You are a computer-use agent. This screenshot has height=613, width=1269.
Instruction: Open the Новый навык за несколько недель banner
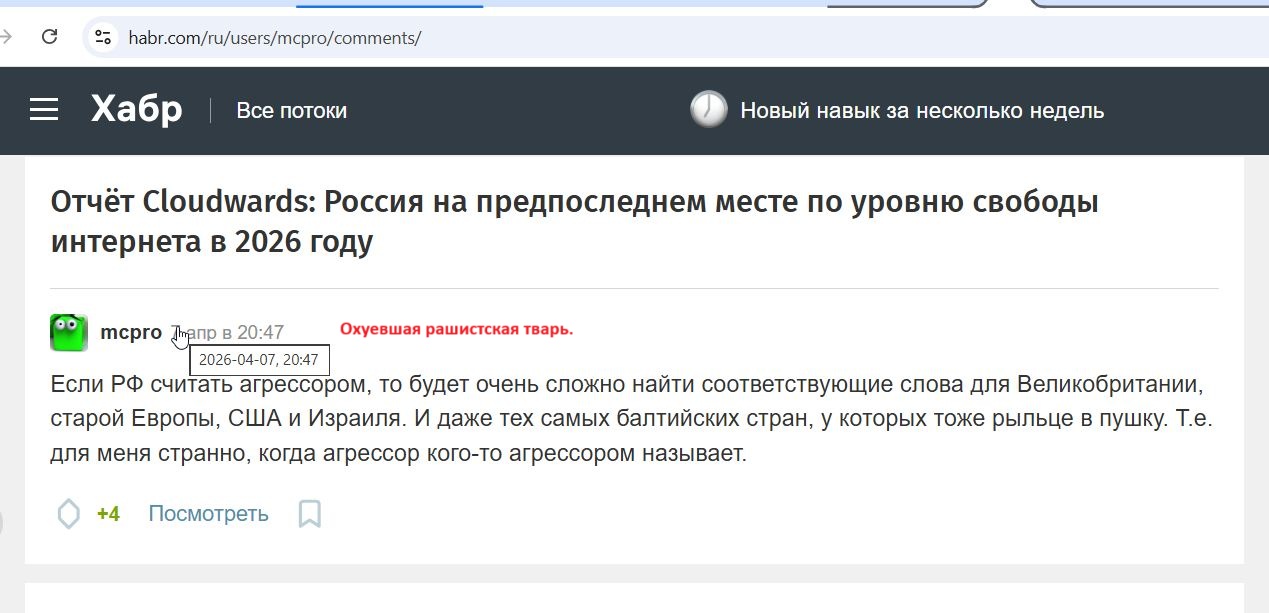point(922,111)
